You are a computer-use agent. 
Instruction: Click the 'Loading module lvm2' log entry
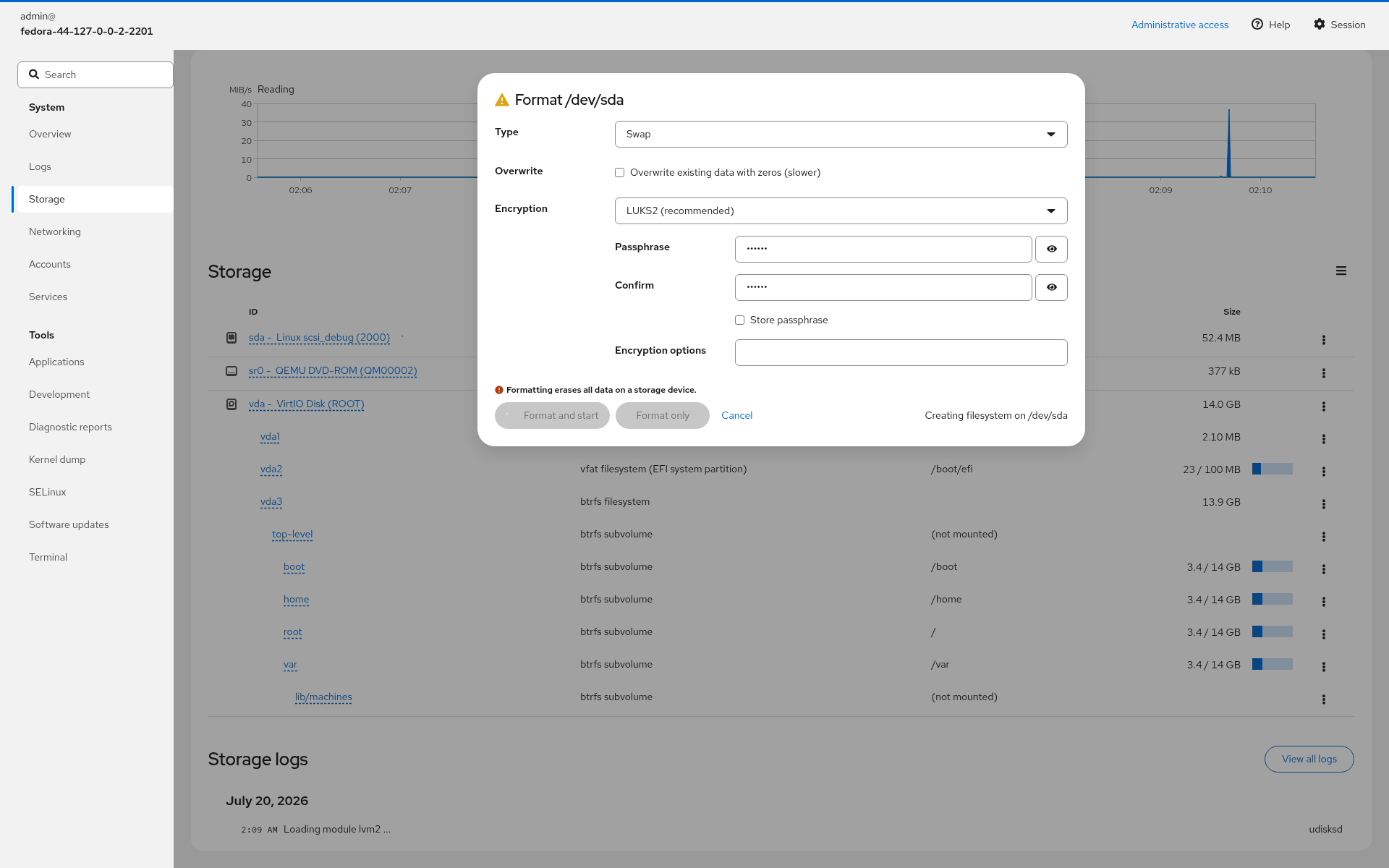click(337, 829)
